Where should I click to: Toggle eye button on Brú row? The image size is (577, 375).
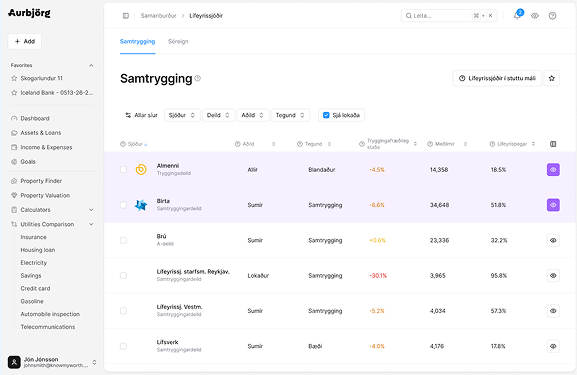[x=553, y=240]
